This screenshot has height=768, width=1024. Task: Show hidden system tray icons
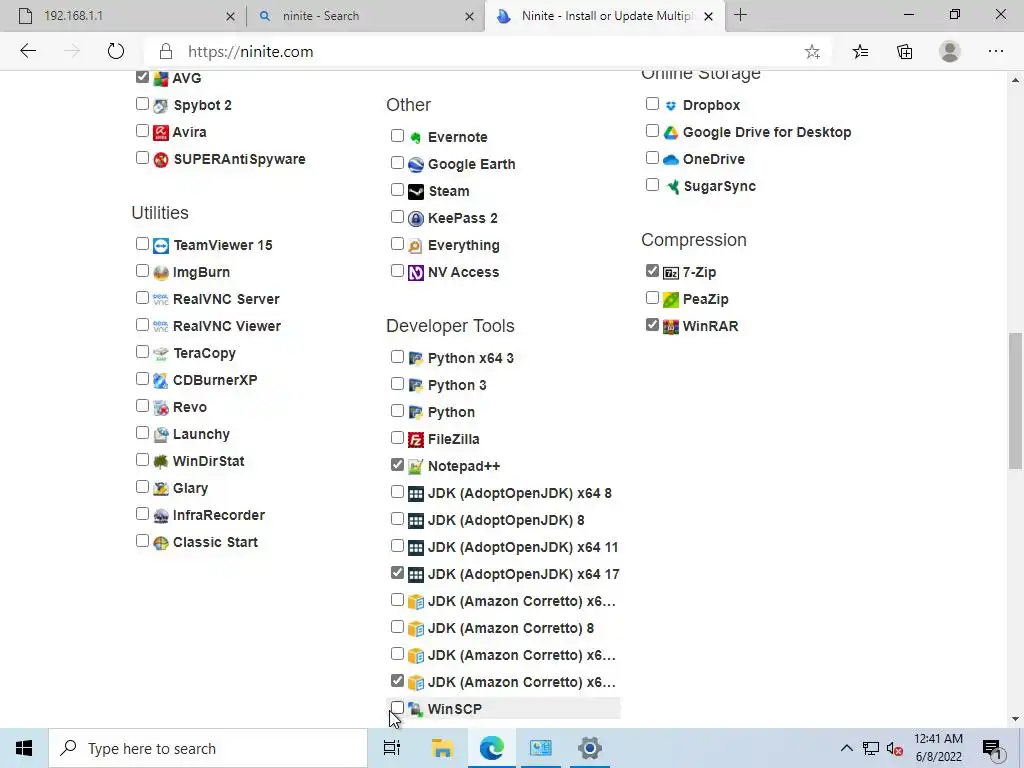click(x=846, y=748)
